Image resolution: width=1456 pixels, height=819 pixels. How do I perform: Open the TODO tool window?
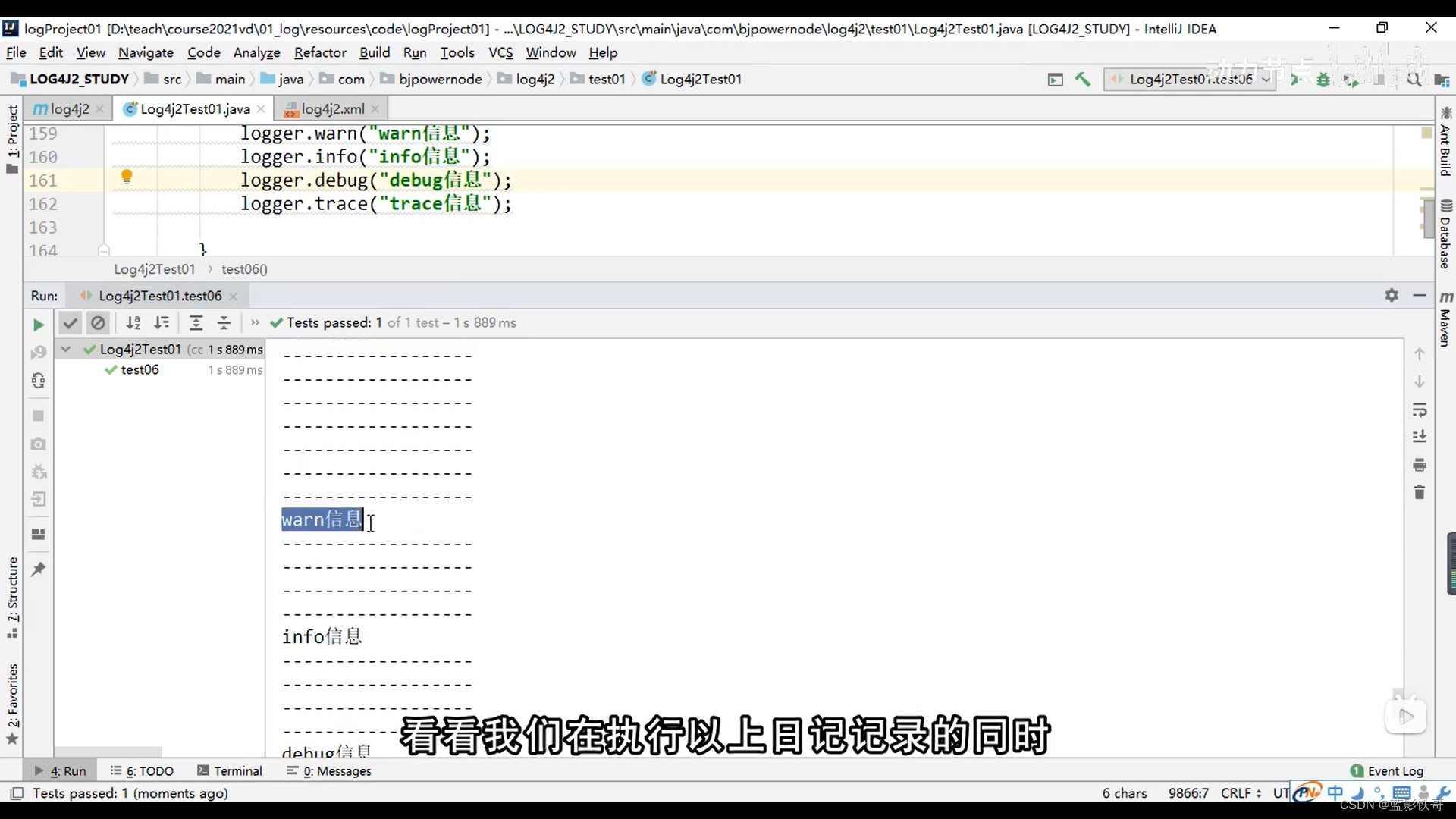click(x=142, y=770)
